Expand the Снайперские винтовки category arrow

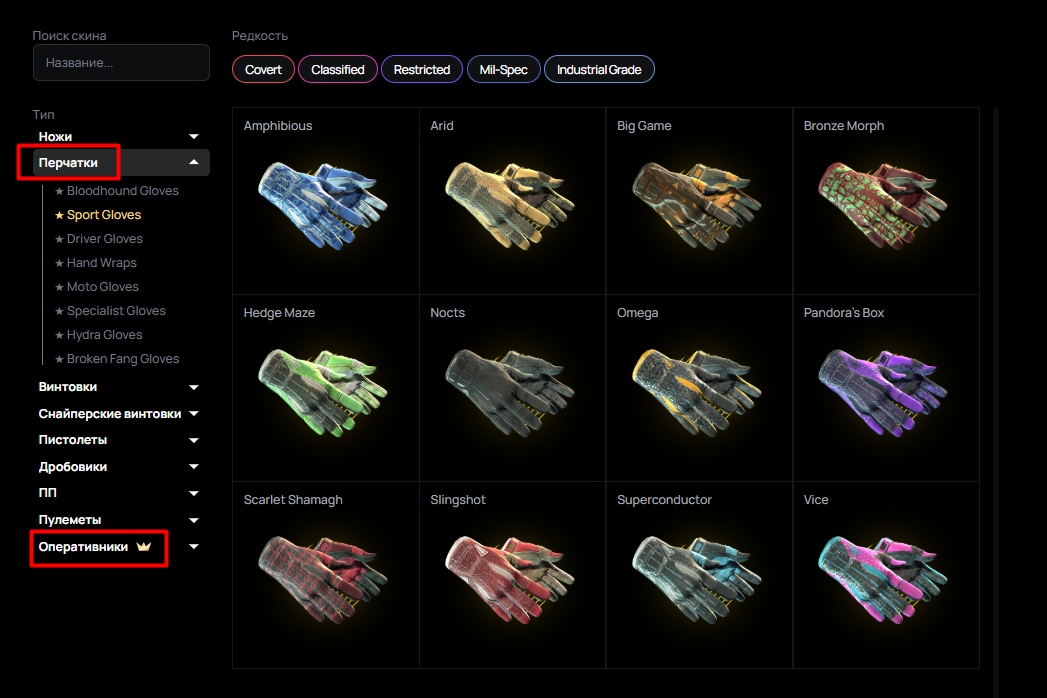tap(194, 413)
